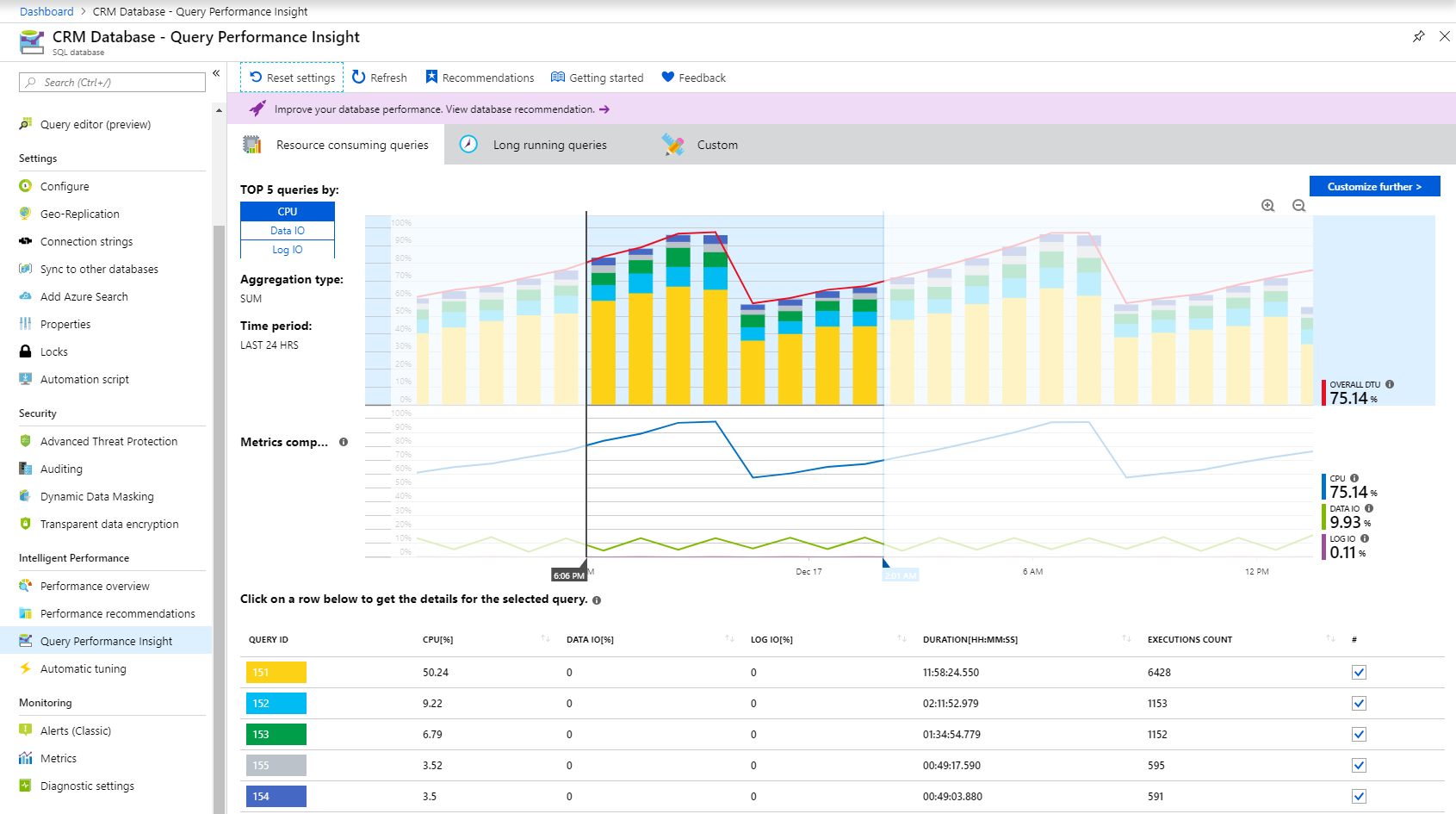The image size is (1456, 814).
Task: Toggle visibility of query 152
Action: click(x=1358, y=703)
